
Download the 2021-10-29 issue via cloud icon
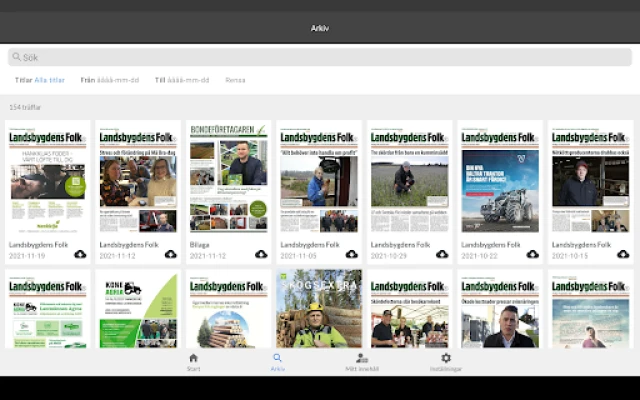pos(442,254)
